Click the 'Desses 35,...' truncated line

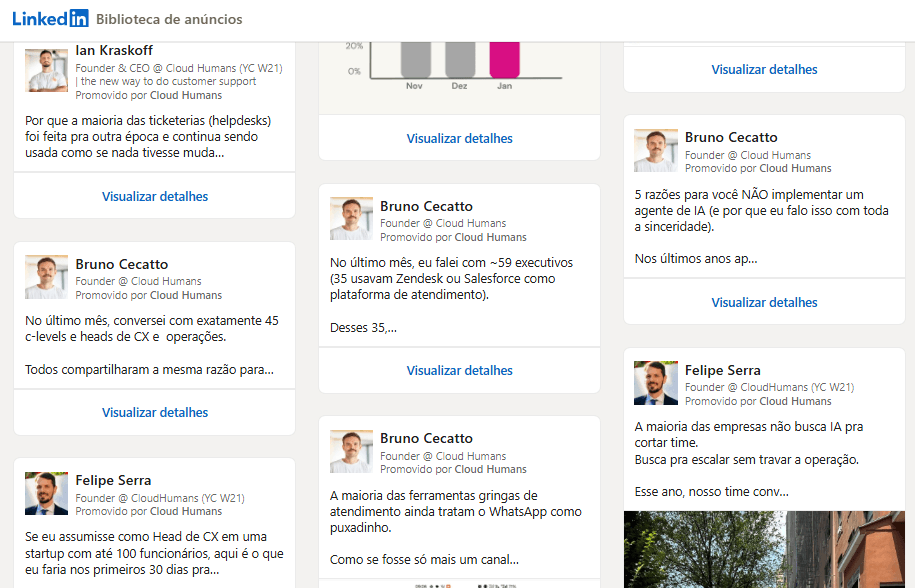coord(363,328)
